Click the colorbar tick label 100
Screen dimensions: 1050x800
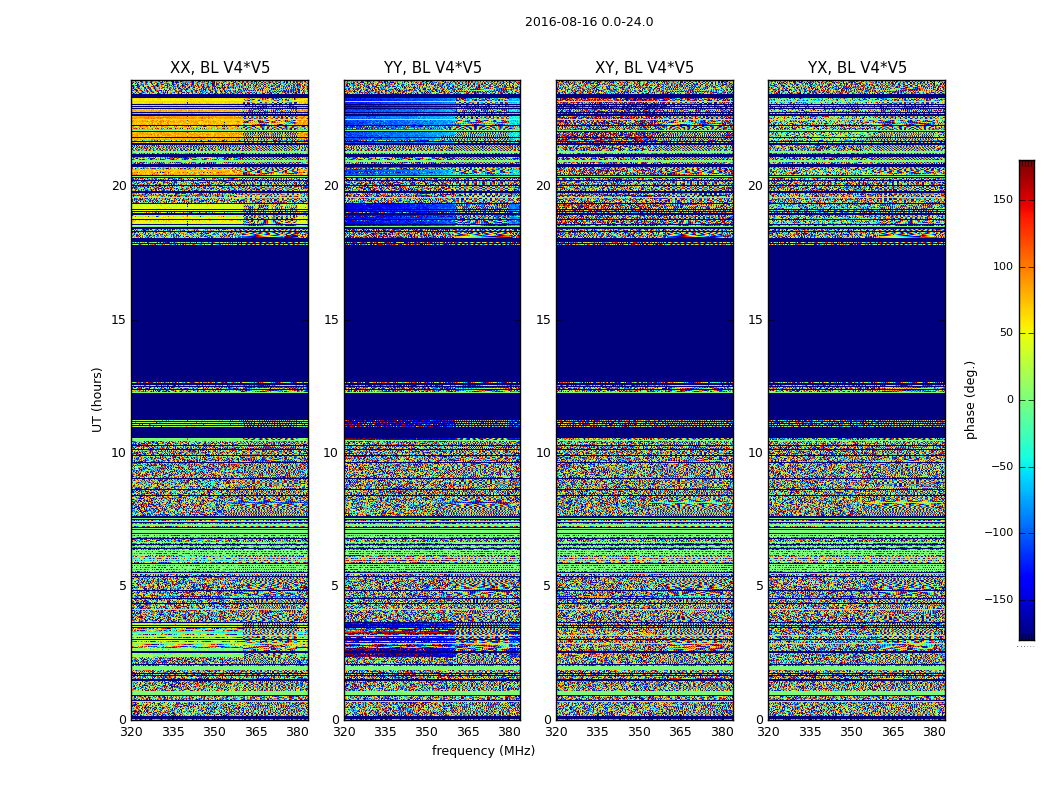[x=1003, y=266]
